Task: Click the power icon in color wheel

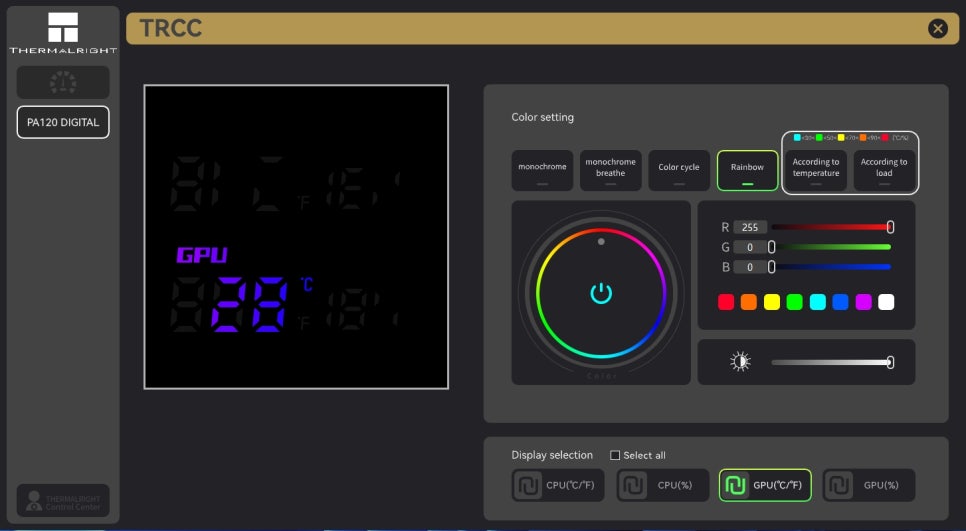Action: point(600,293)
